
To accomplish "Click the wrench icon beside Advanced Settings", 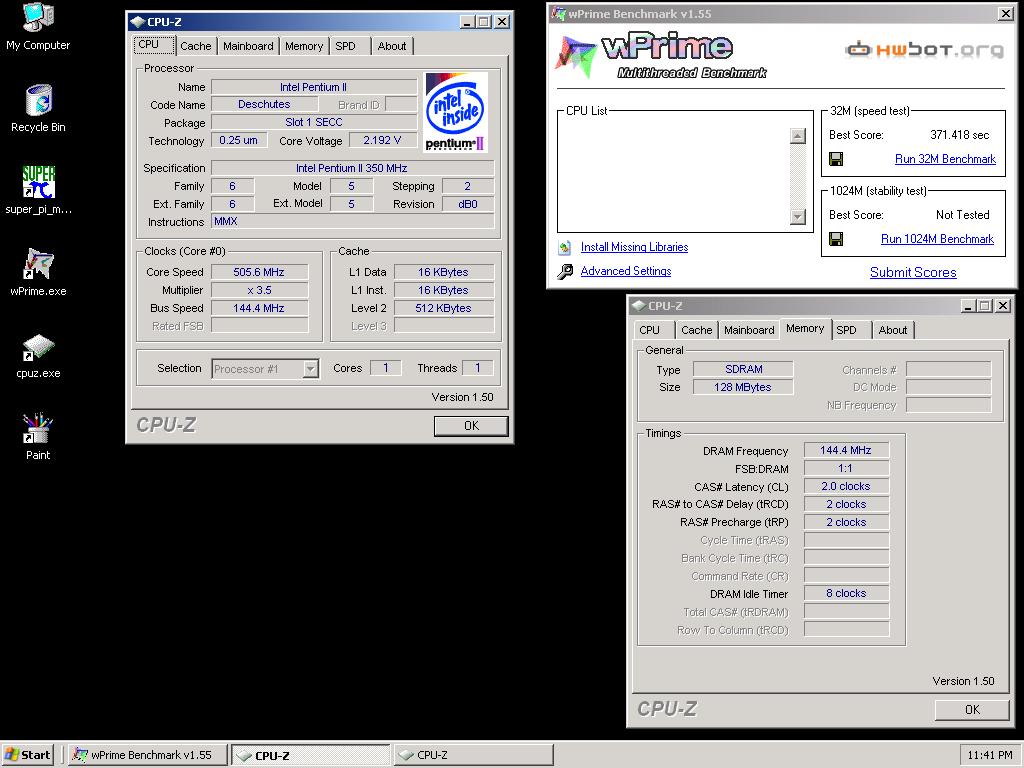I will (x=565, y=271).
